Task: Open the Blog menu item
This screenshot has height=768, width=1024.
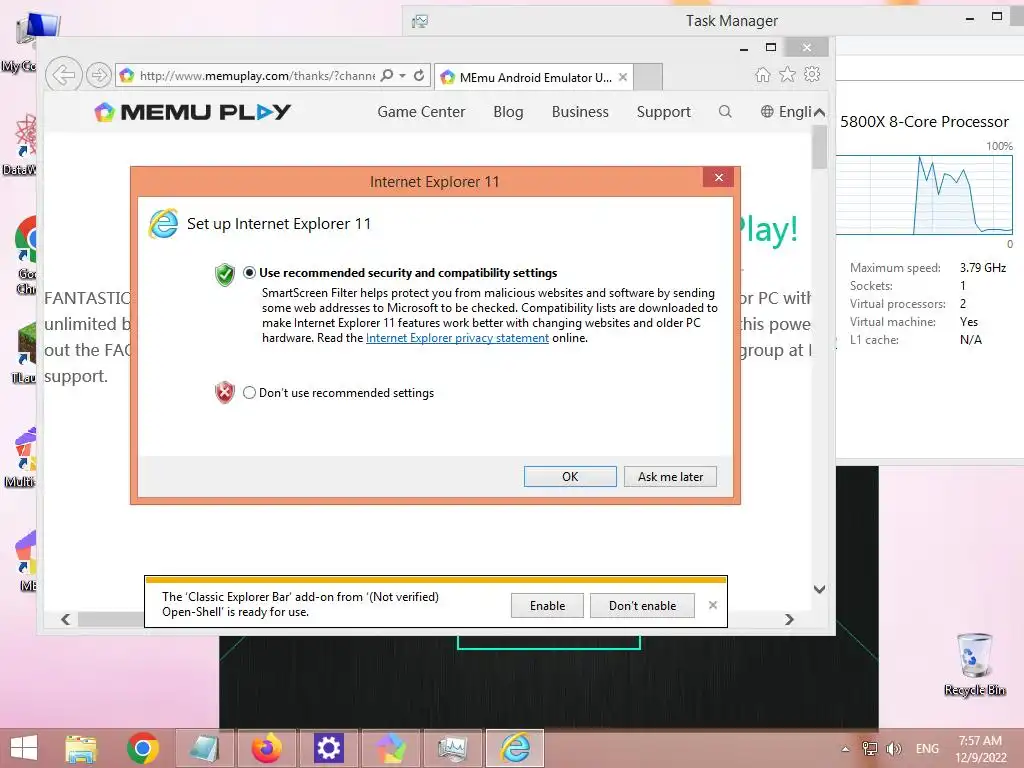Action: pyautogui.click(x=508, y=112)
